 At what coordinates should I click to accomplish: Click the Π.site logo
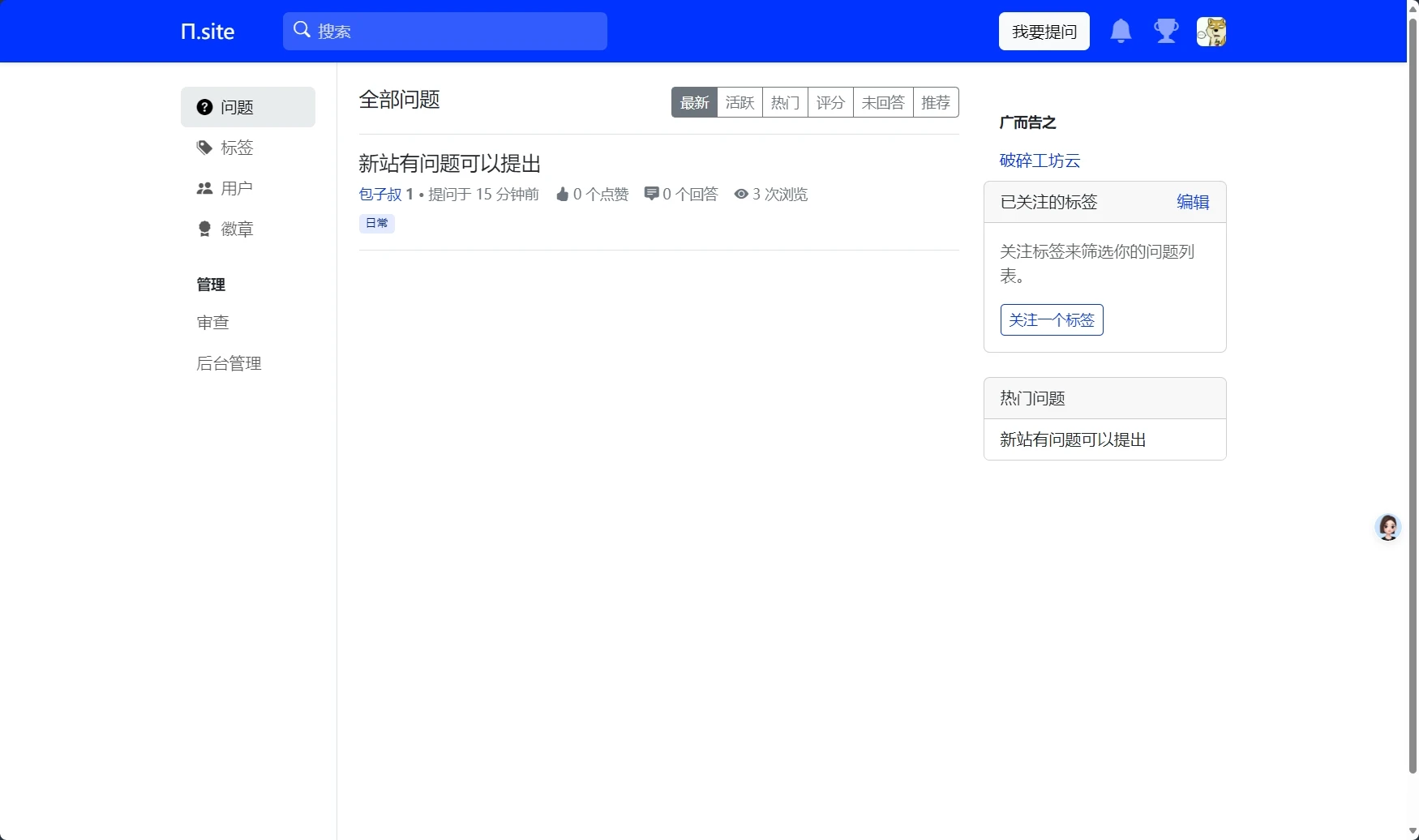click(208, 32)
